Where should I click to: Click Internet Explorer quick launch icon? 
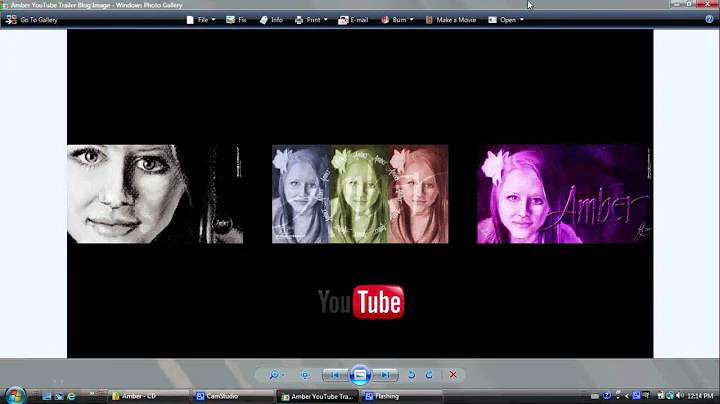71,396
